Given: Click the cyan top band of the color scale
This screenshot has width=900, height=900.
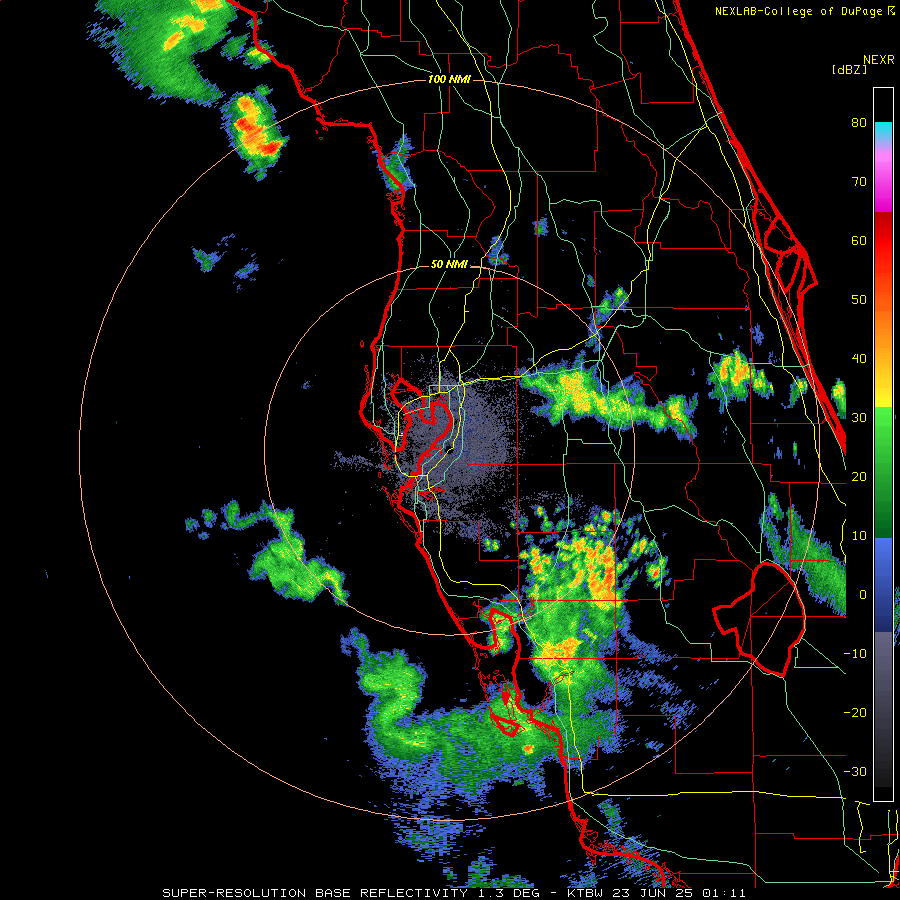Looking at the screenshot, I should coord(883,133).
